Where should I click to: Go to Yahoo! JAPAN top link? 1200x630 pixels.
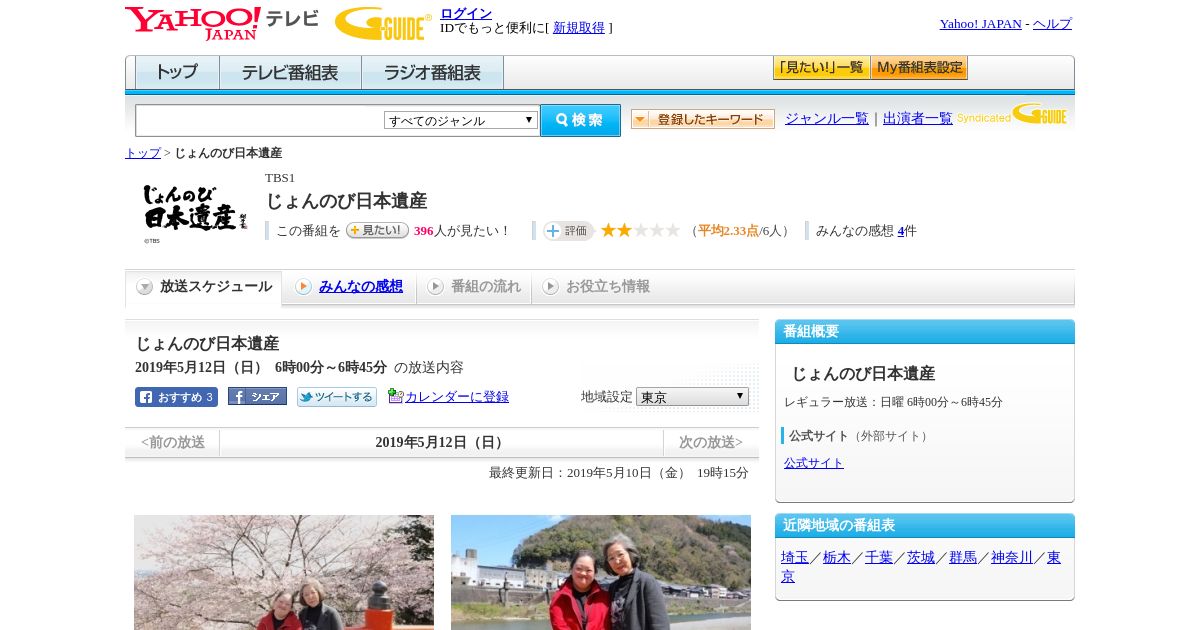coord(980,24)
